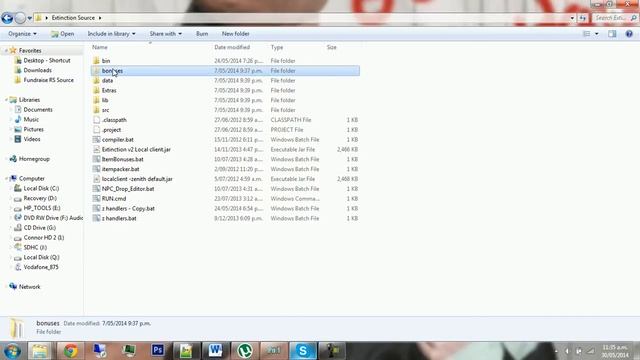Open the Pictures library
The width and height of the screenshot is (640, 360).
pyautogui.click(x=33, y=129)
